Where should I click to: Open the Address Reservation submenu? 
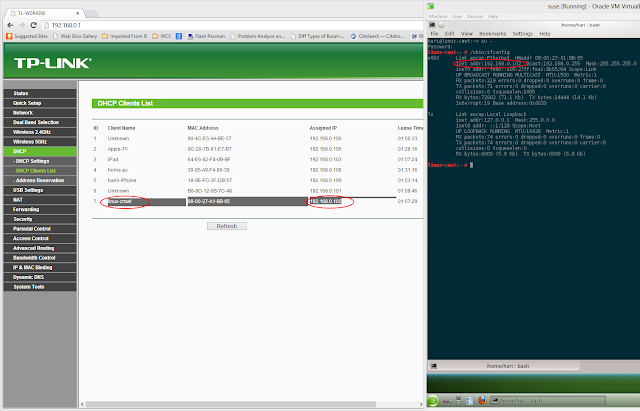40,180
